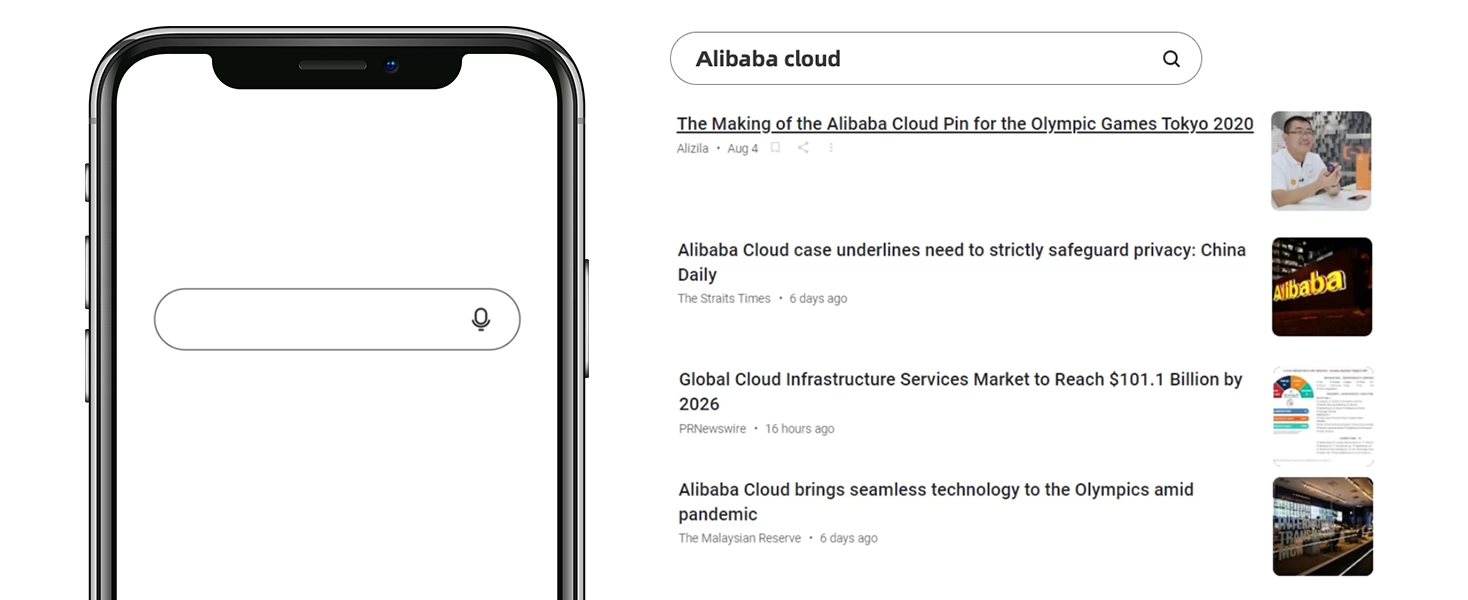Open the glowing Alibaba sign thumbnail
Screen dimensions: 1468x600
pyautogui.click(x=1321, y=287)
